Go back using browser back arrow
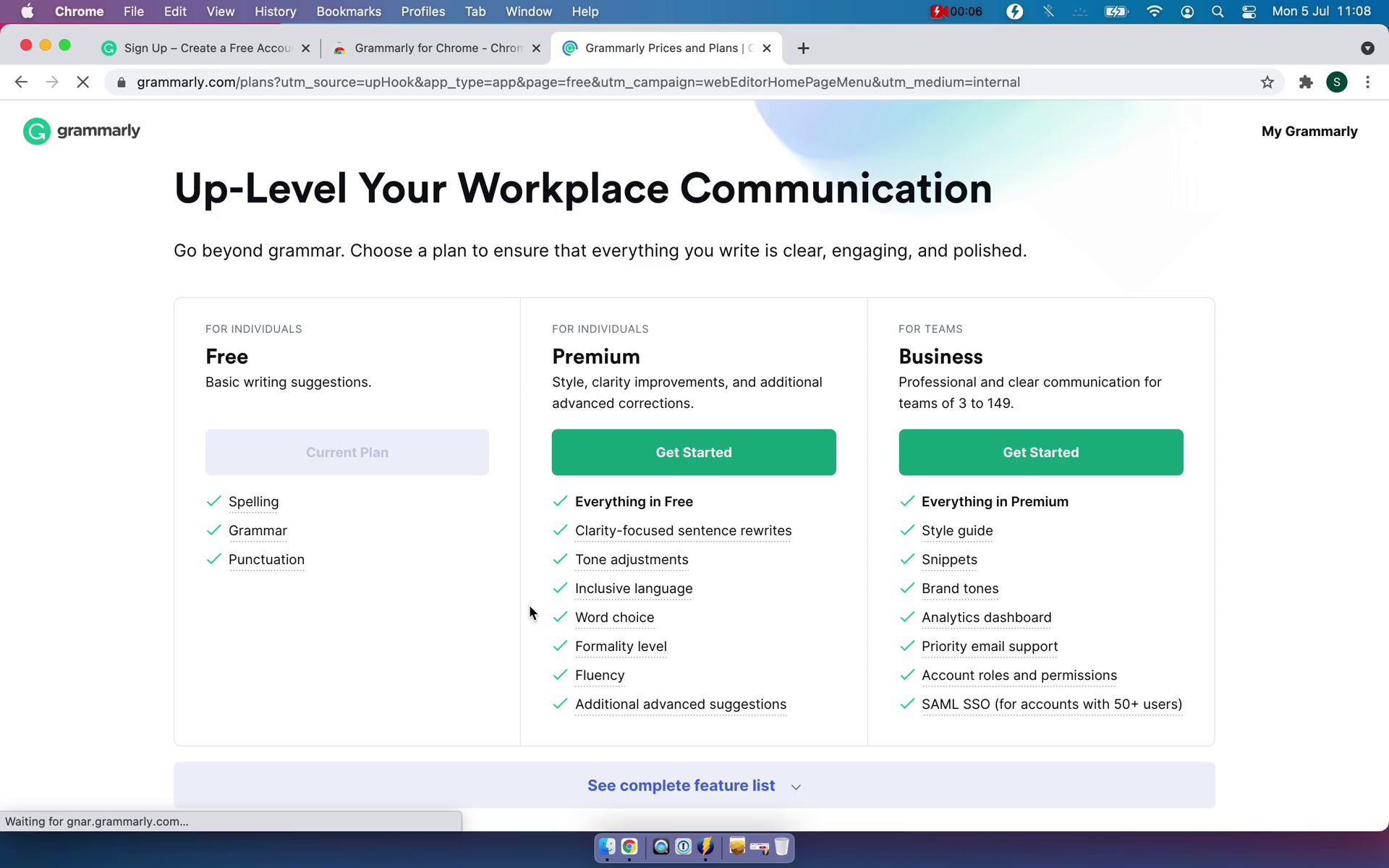1389x868 pixels. click(x=21, y=82)
